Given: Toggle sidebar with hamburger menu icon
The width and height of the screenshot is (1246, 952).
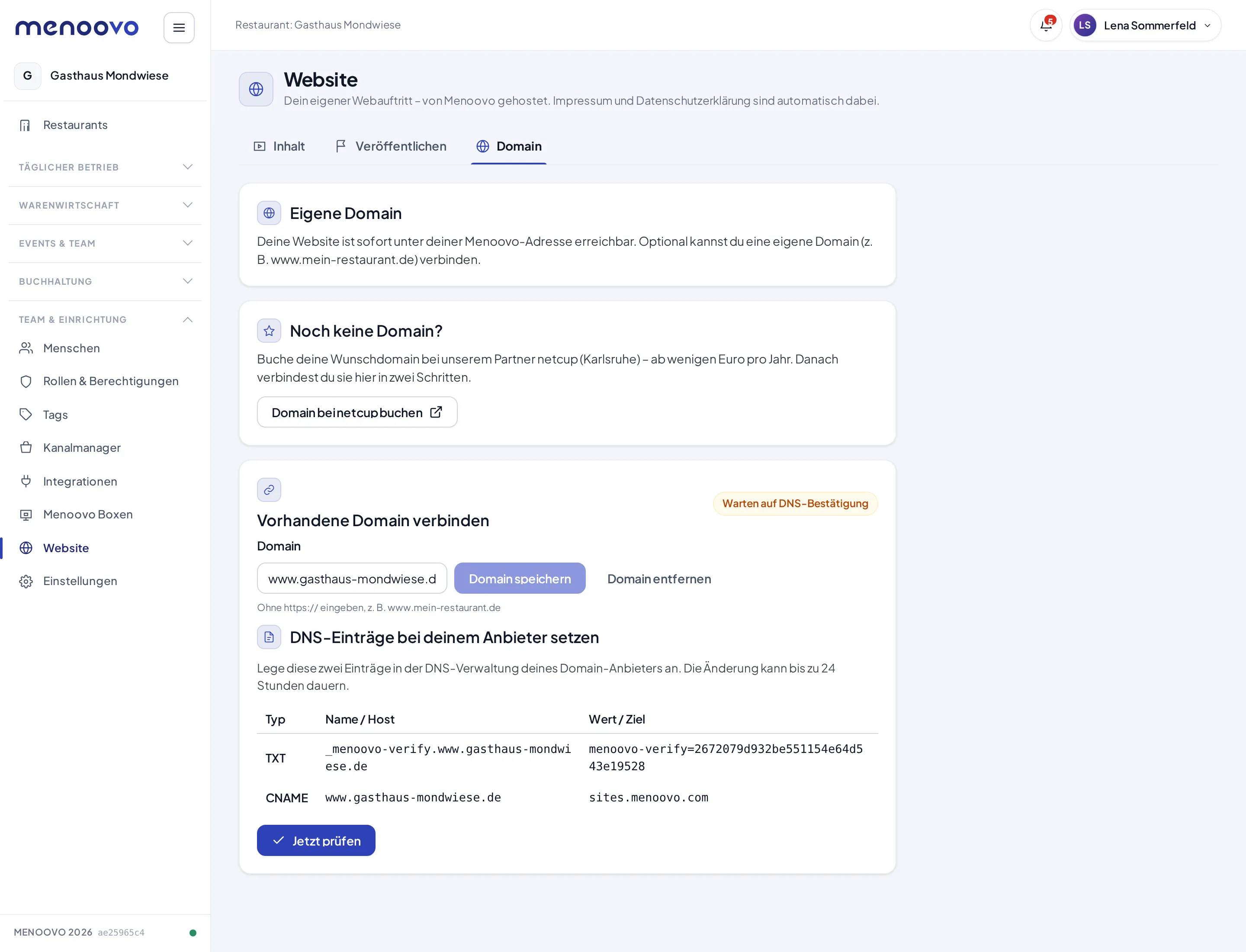Looking at the screenshot, I should [179, 27].
